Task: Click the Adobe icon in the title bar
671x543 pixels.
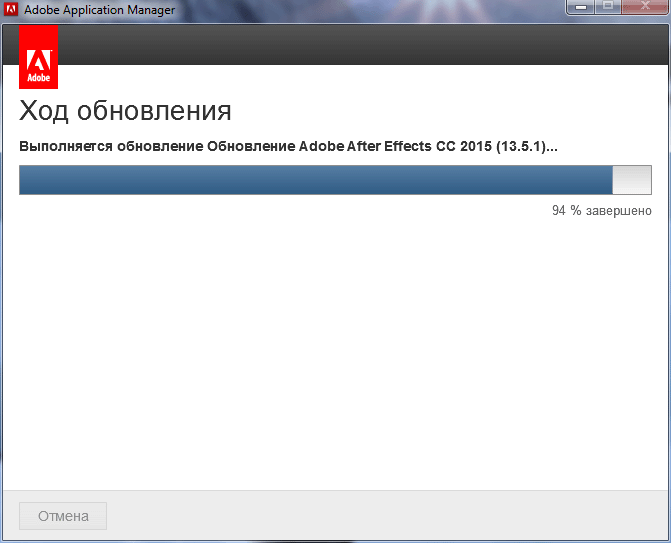Action: [10, 9]
